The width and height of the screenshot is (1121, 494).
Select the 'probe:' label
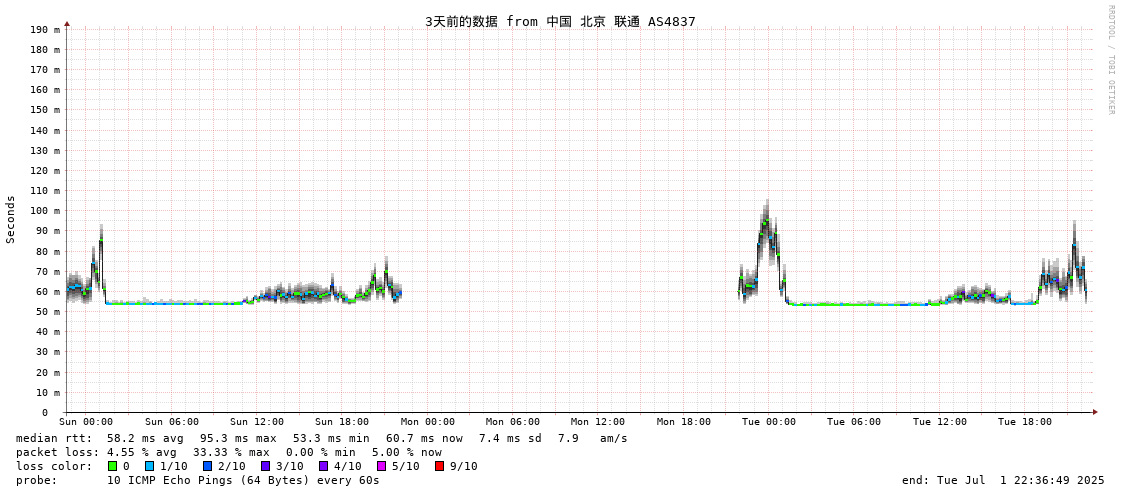click(36, 480)
